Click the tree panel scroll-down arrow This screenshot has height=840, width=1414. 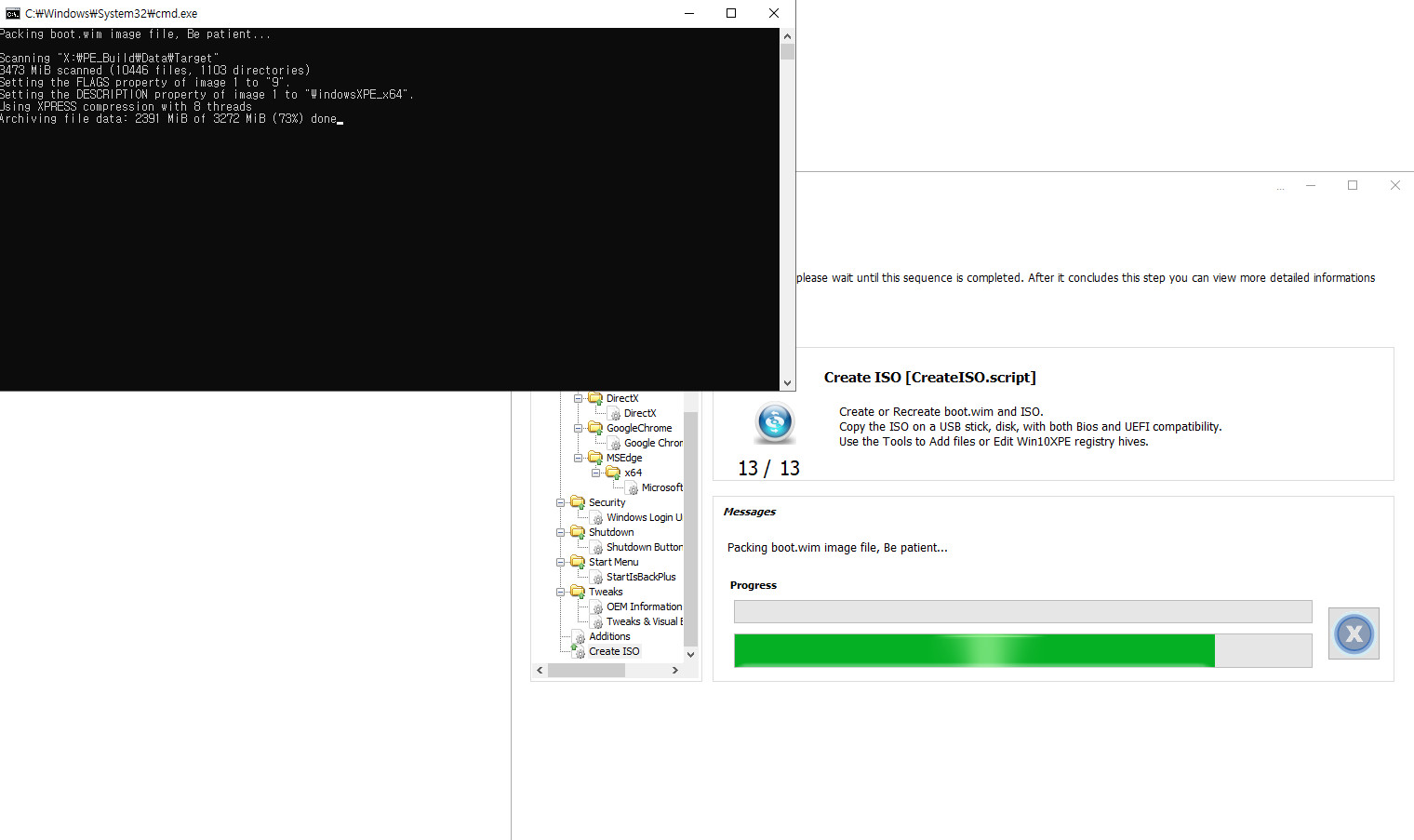click(690, 654)
